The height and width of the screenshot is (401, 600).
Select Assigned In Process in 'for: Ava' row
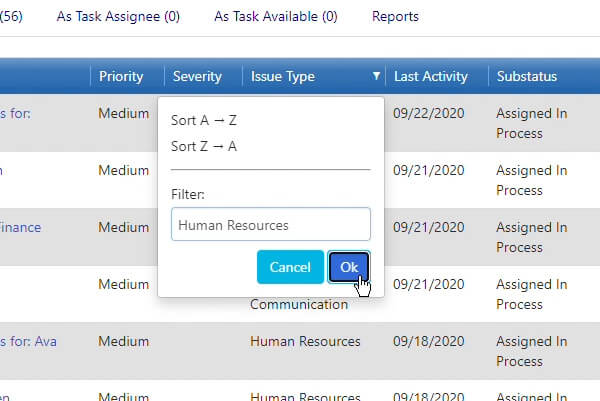pos(532,351)
